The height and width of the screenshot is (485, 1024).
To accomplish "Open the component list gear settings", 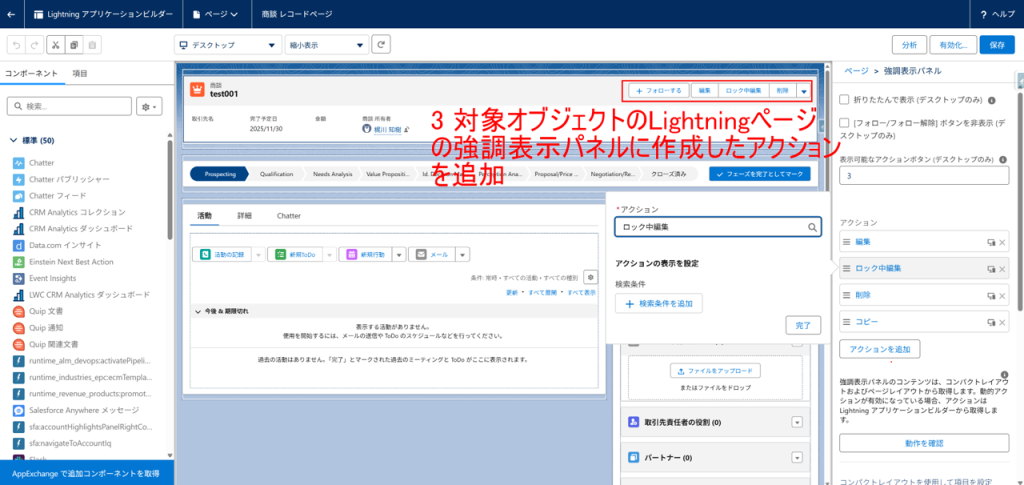I will click(150, 106).
